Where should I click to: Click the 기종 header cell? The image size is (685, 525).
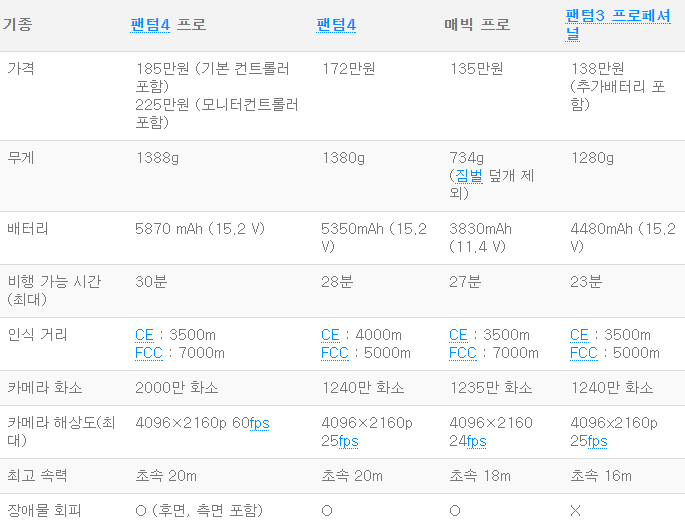point(17,24)
